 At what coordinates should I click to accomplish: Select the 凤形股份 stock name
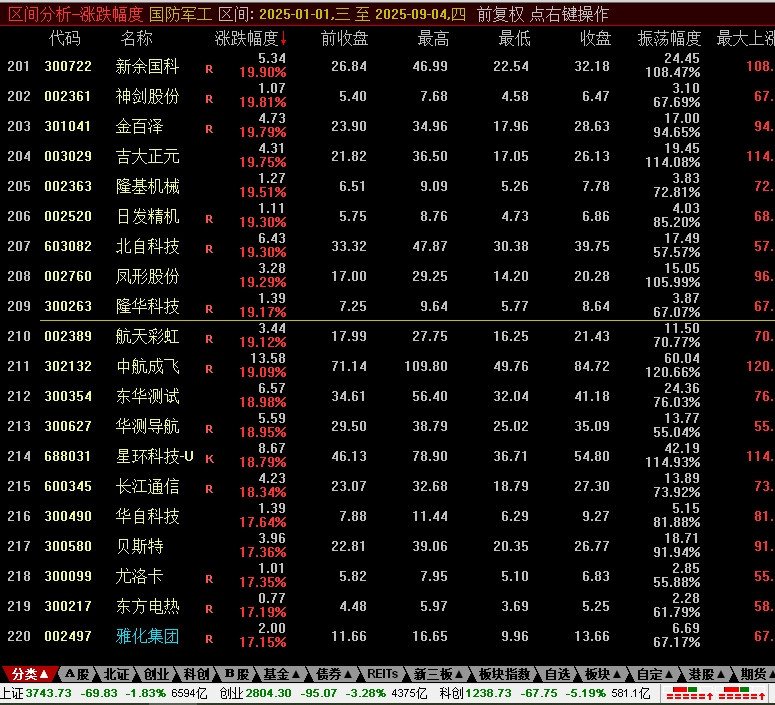[147, 276]
